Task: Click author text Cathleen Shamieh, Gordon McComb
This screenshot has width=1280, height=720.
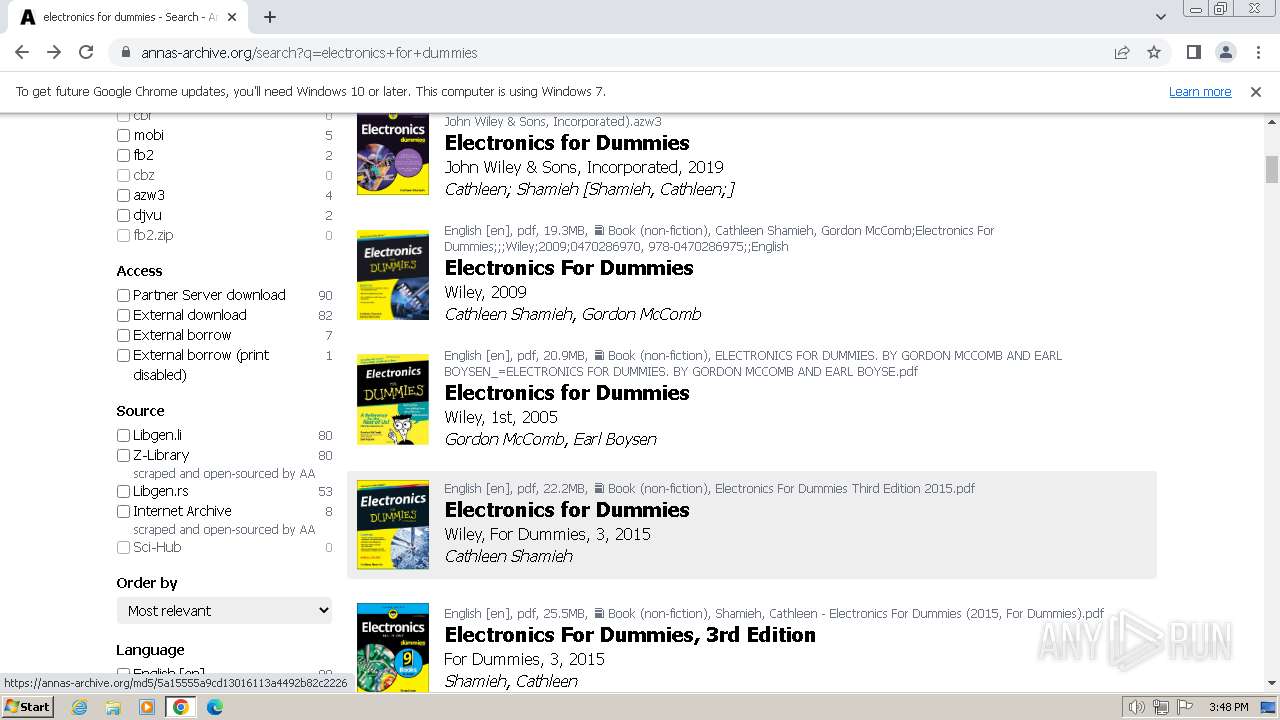Action: (573, 314)
